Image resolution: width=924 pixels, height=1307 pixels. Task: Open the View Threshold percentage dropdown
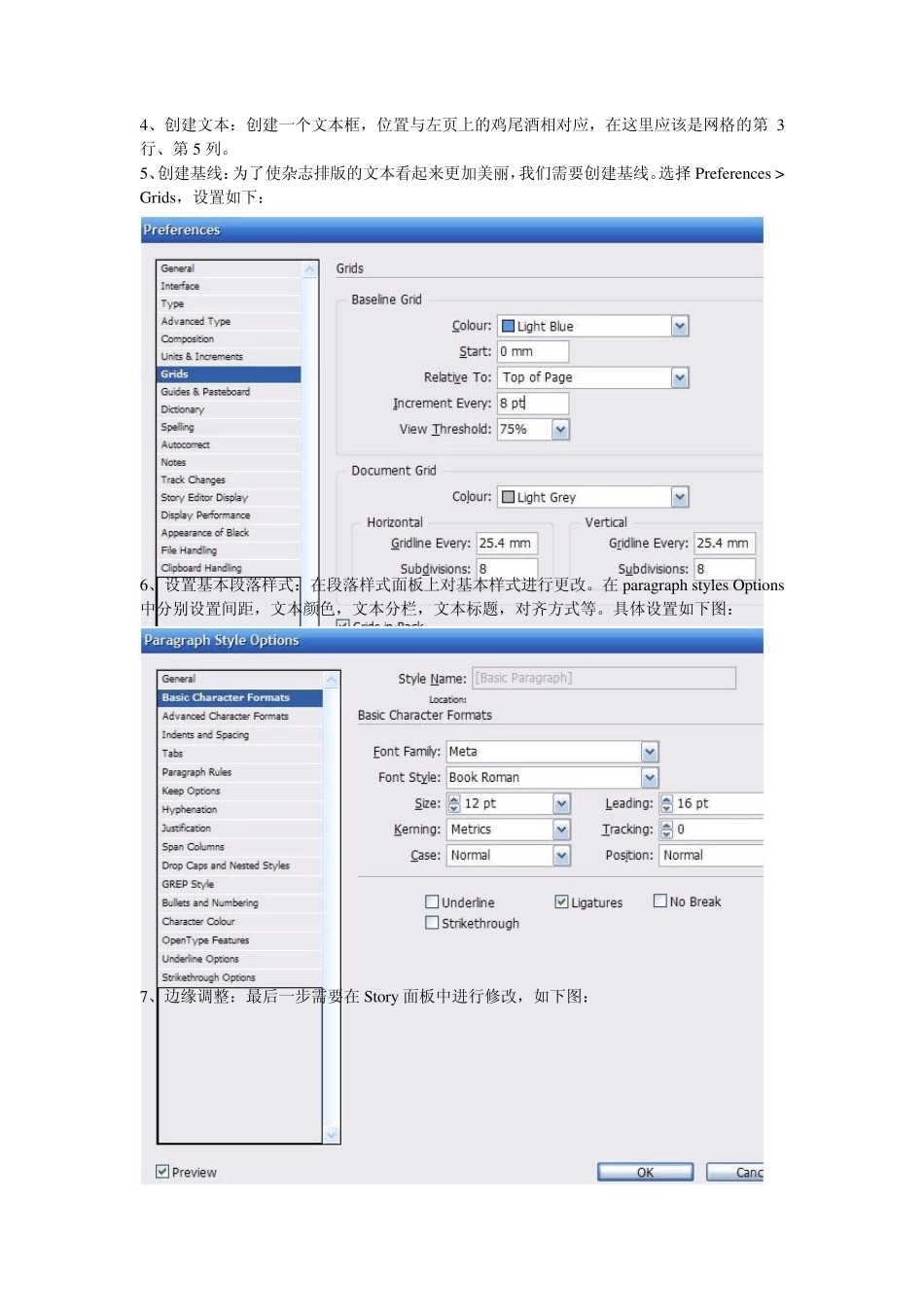pos(560,429)
